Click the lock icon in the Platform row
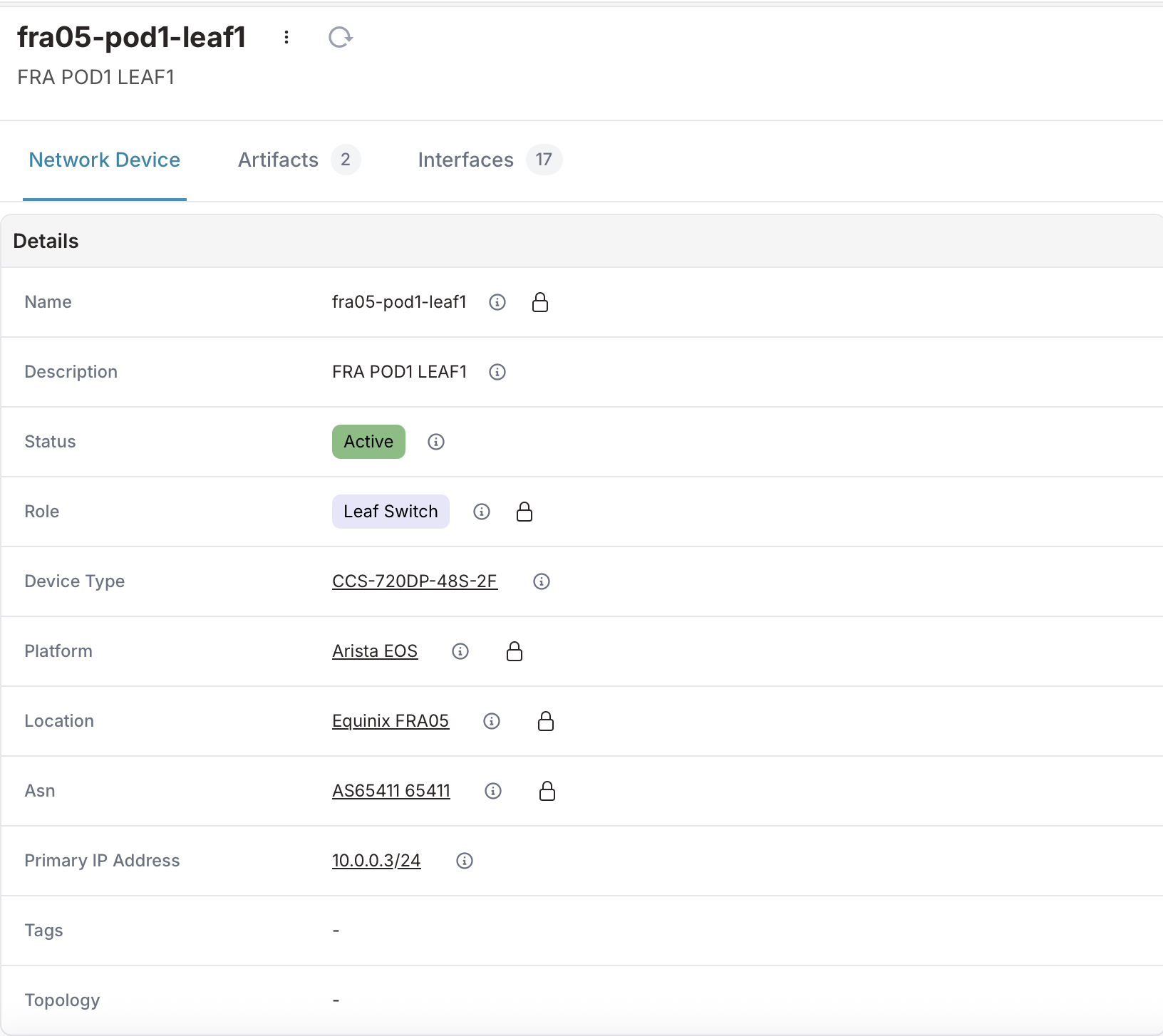This screenshot has width=1163, height=1036. [515, 651]
